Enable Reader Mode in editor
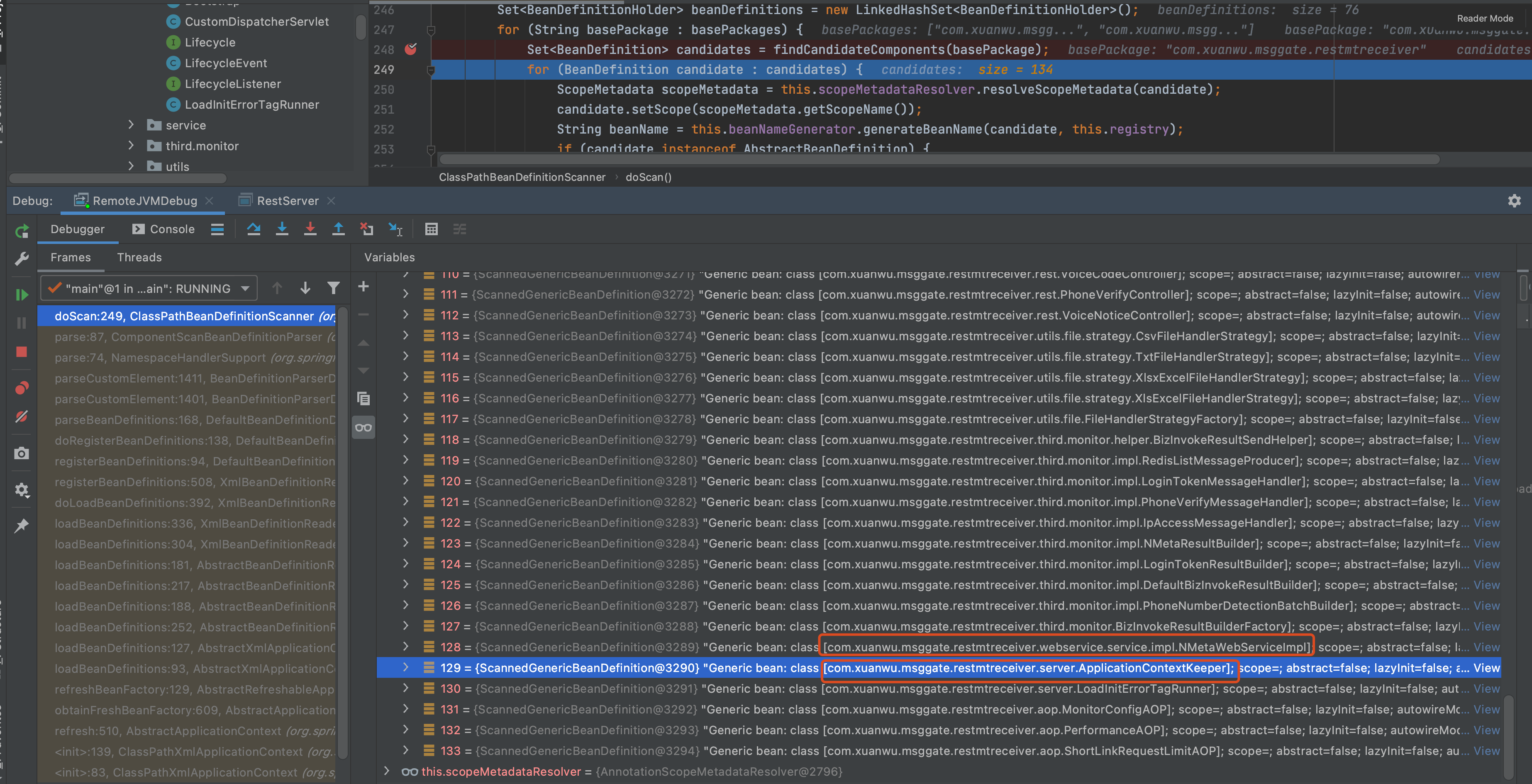 (x=1484, y=18)
